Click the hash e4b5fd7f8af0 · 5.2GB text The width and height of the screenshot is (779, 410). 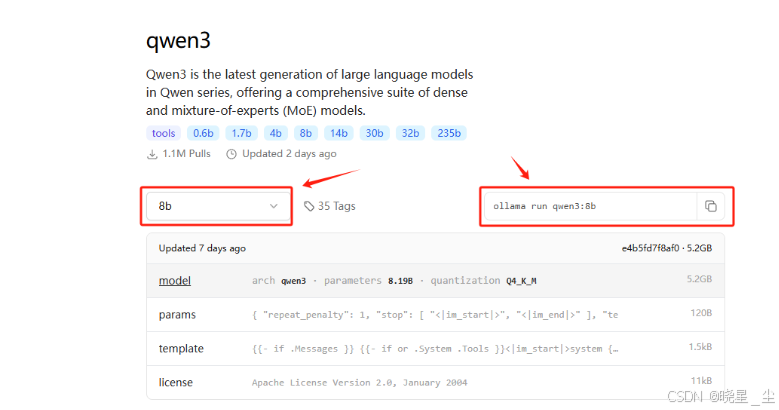click(x=667, y=248)
